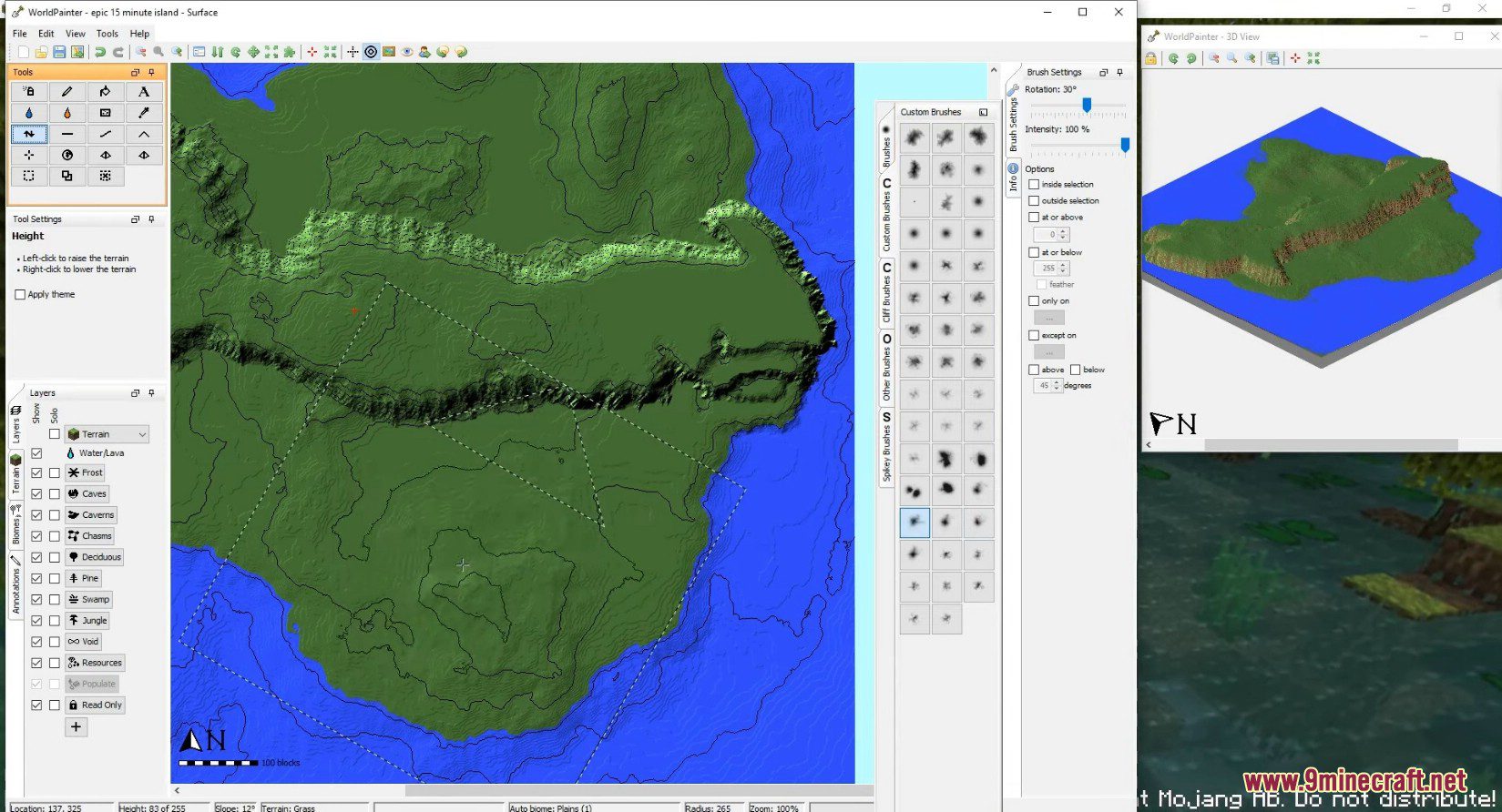The image size is (1502, 812).
Task: Click the Export world map icon
Action: coord(77,52)
